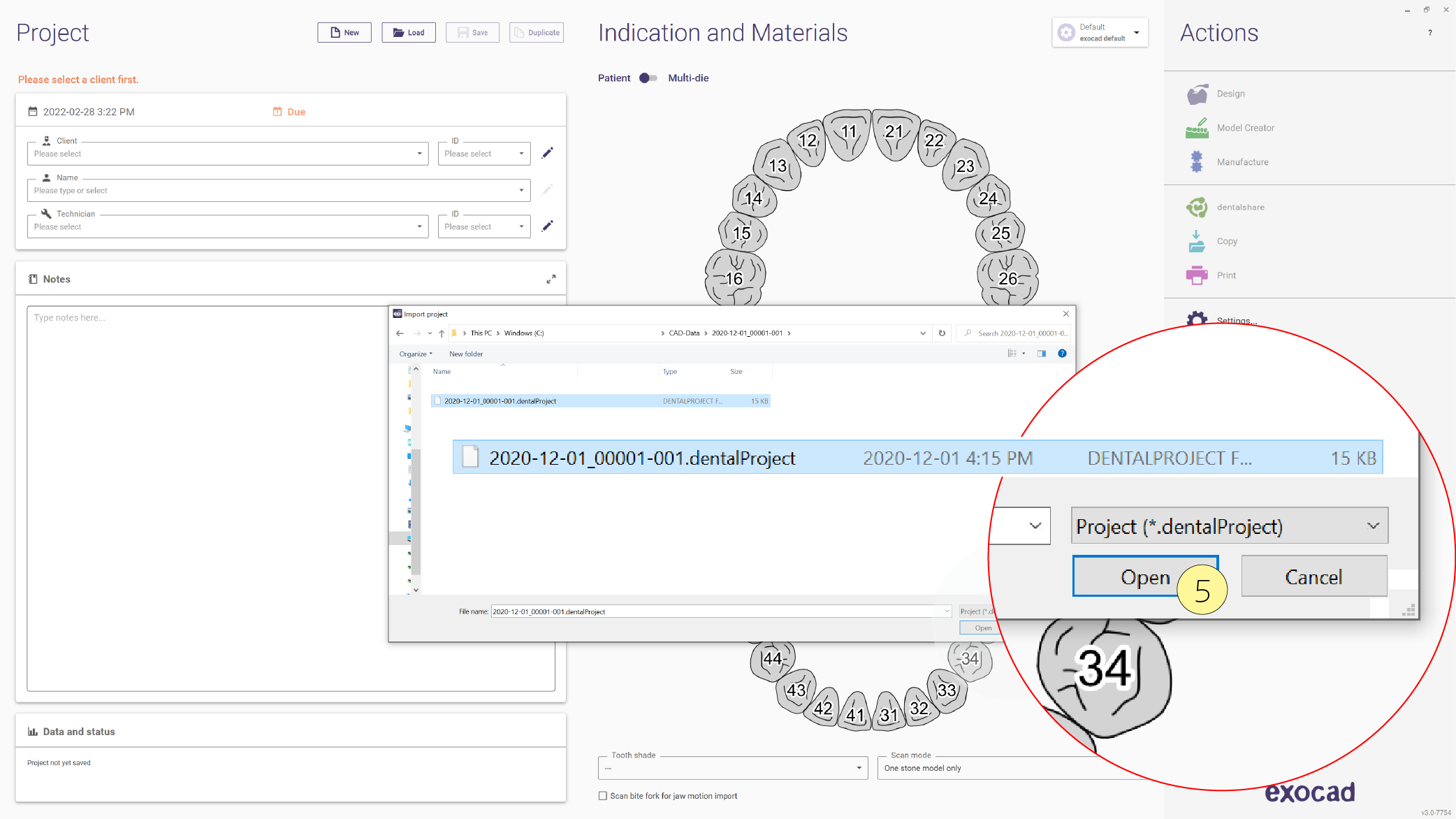
Task: Open the Default exocad default preset dropdown
Action: (1100, 33)
